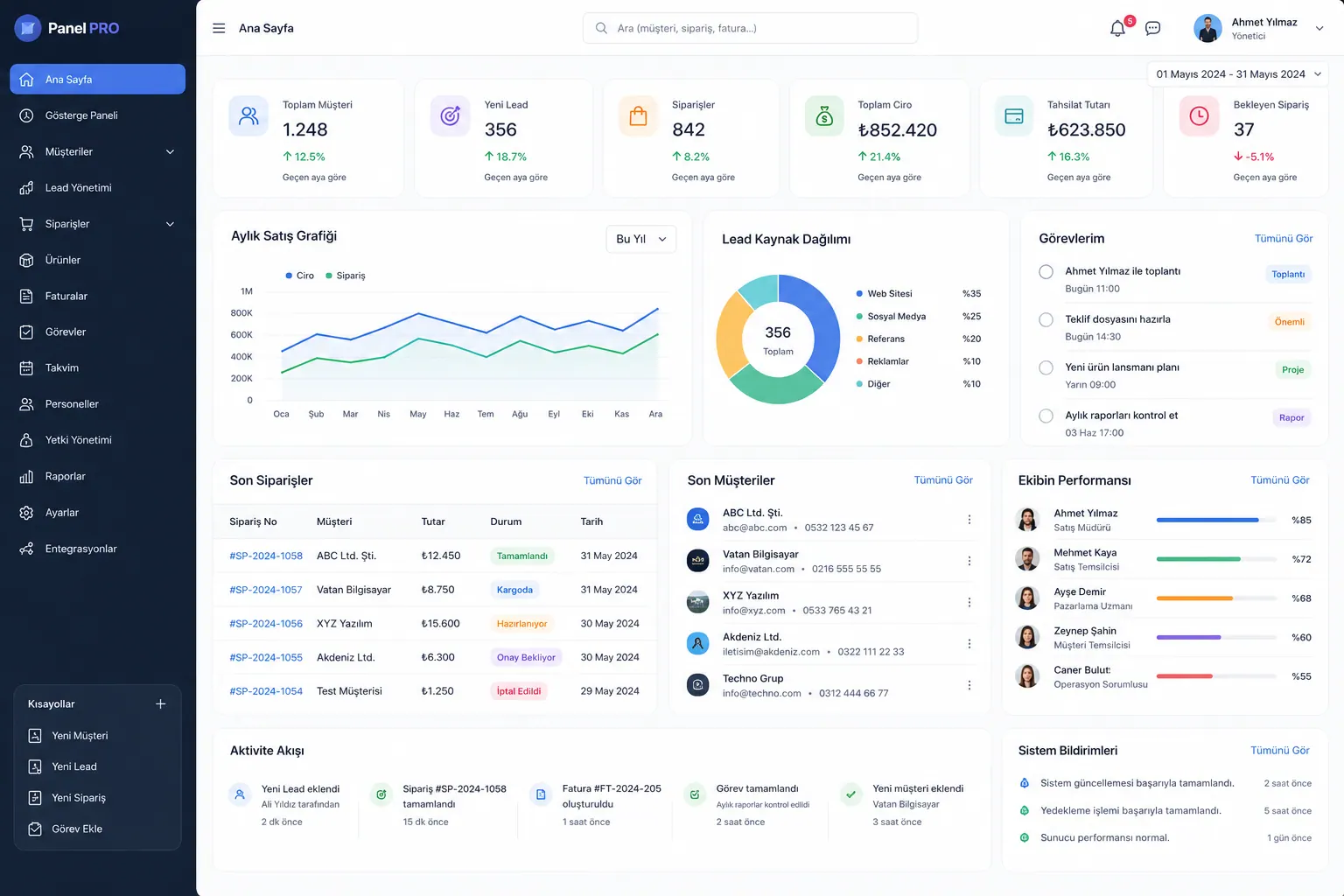The width and height of the screenshot is (1344, 896).
Task: Click Ayşe Demir orange progress bar
Action: (1215, 598)
